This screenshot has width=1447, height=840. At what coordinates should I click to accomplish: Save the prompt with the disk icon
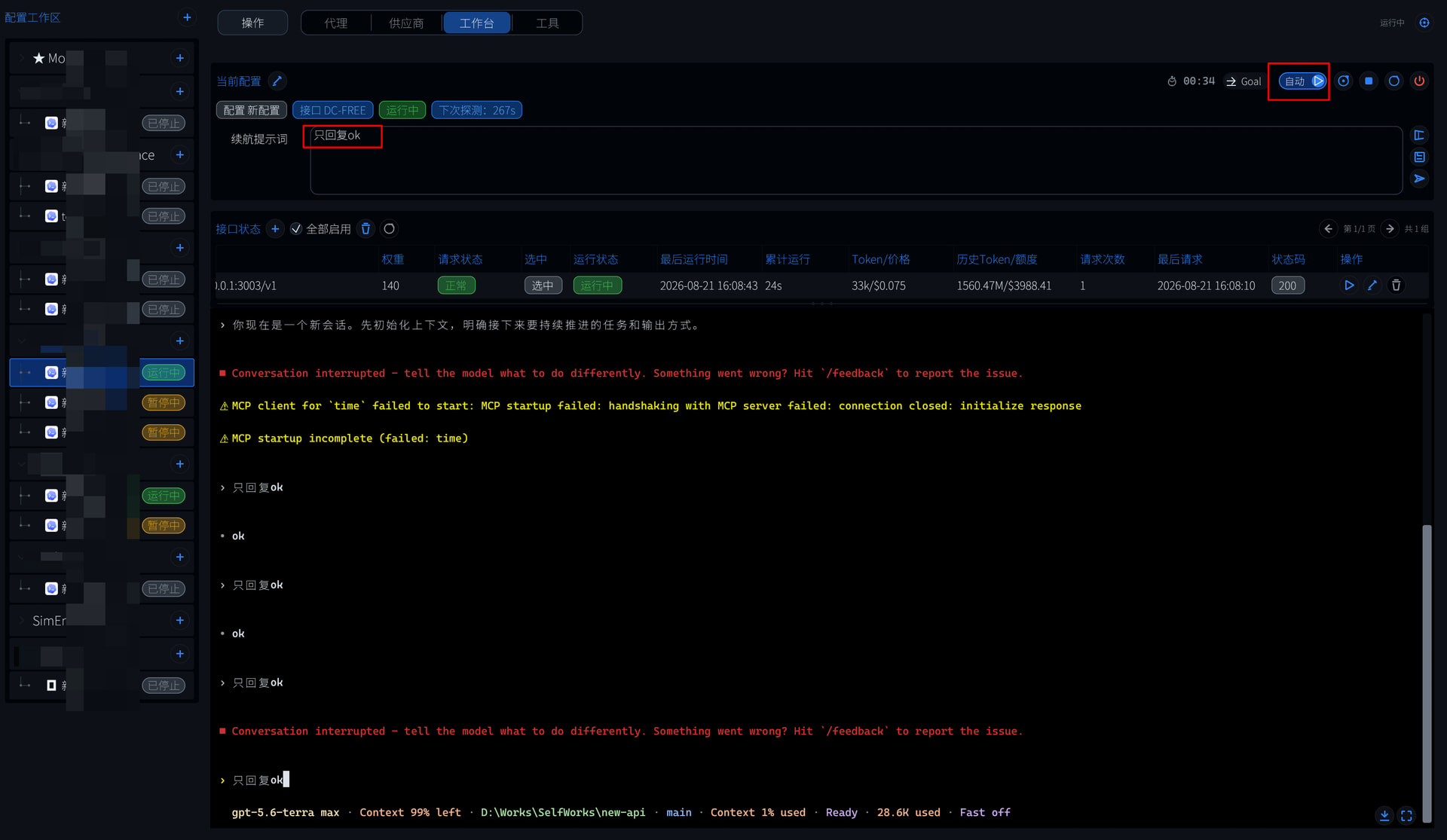tap(1419, 157)
